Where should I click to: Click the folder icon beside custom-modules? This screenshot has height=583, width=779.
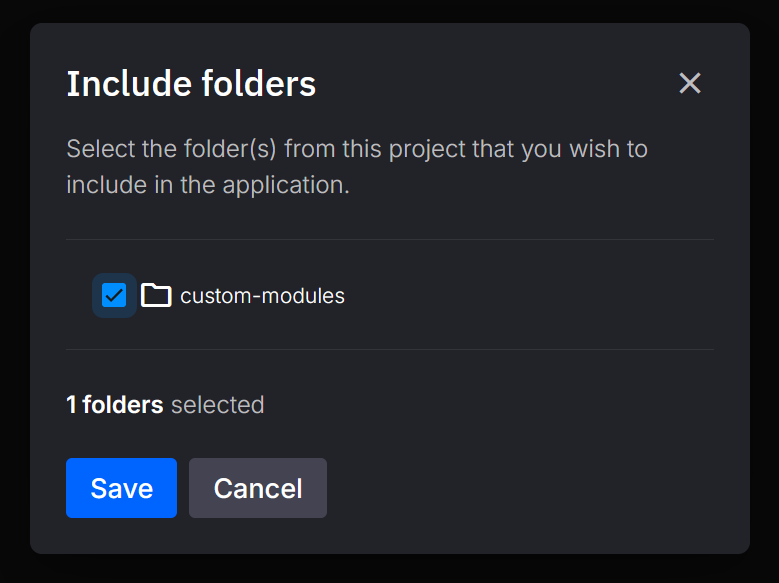point(156,295)
